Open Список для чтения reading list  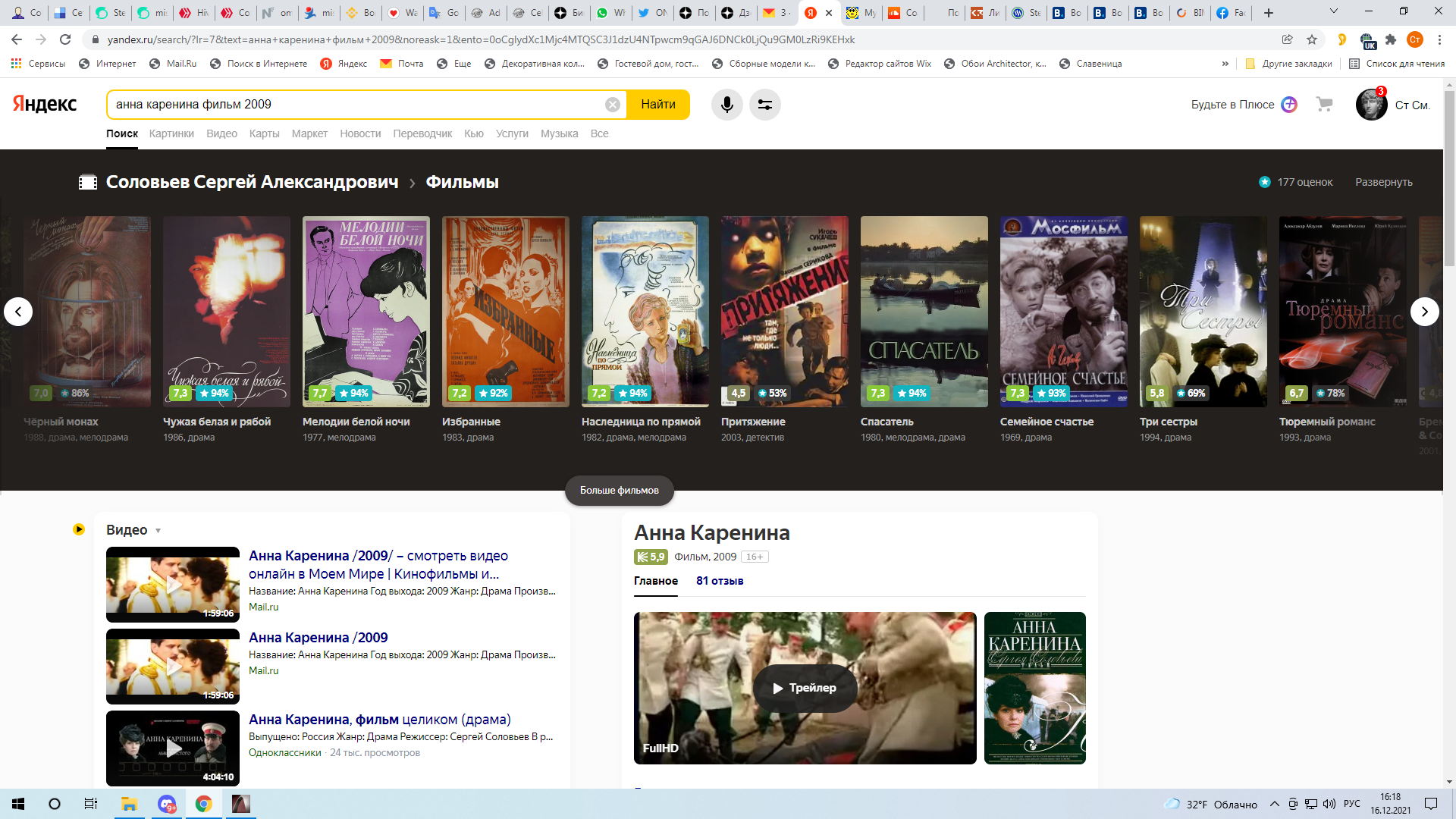point(1397,64)
